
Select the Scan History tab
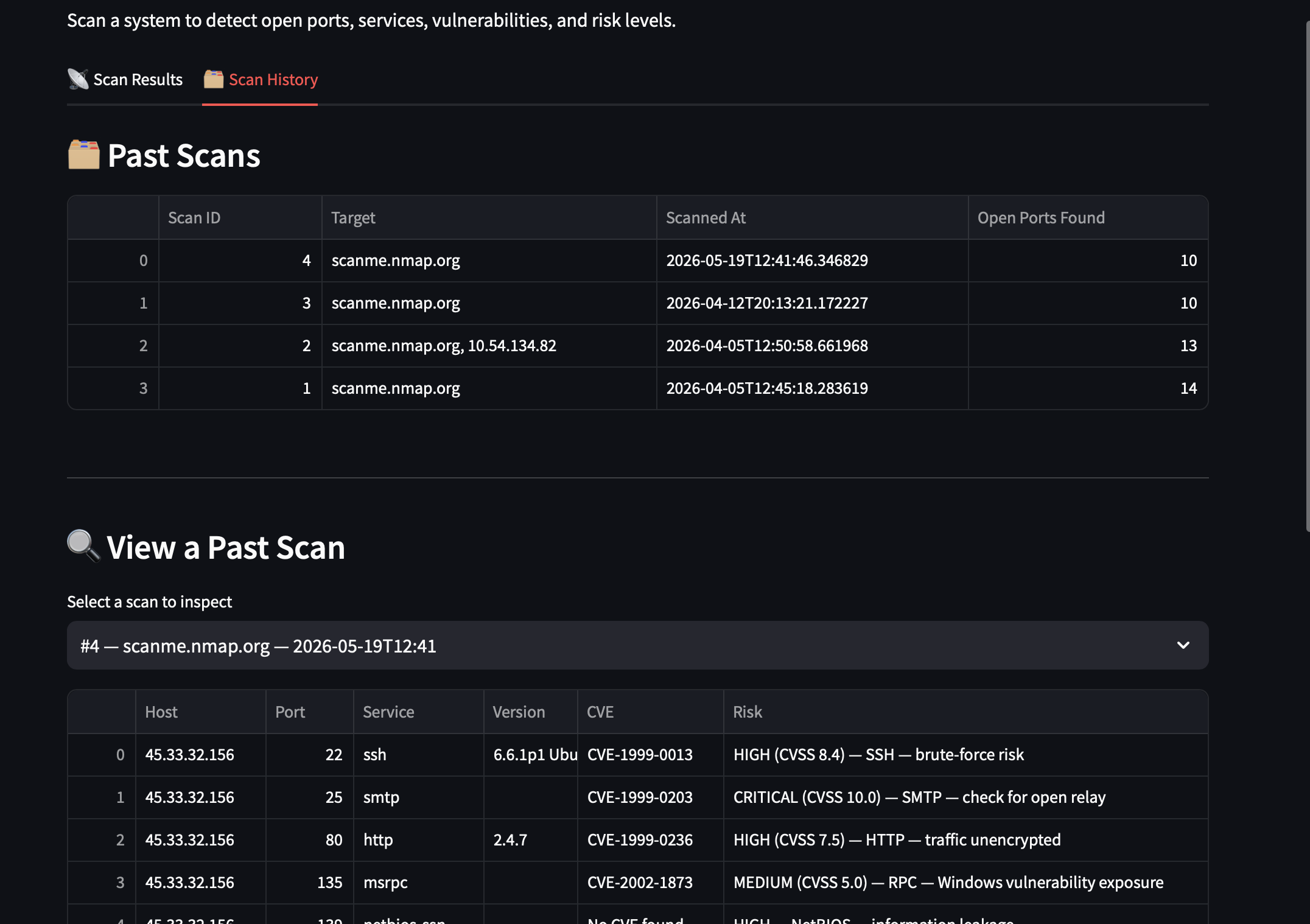point(260,80)
